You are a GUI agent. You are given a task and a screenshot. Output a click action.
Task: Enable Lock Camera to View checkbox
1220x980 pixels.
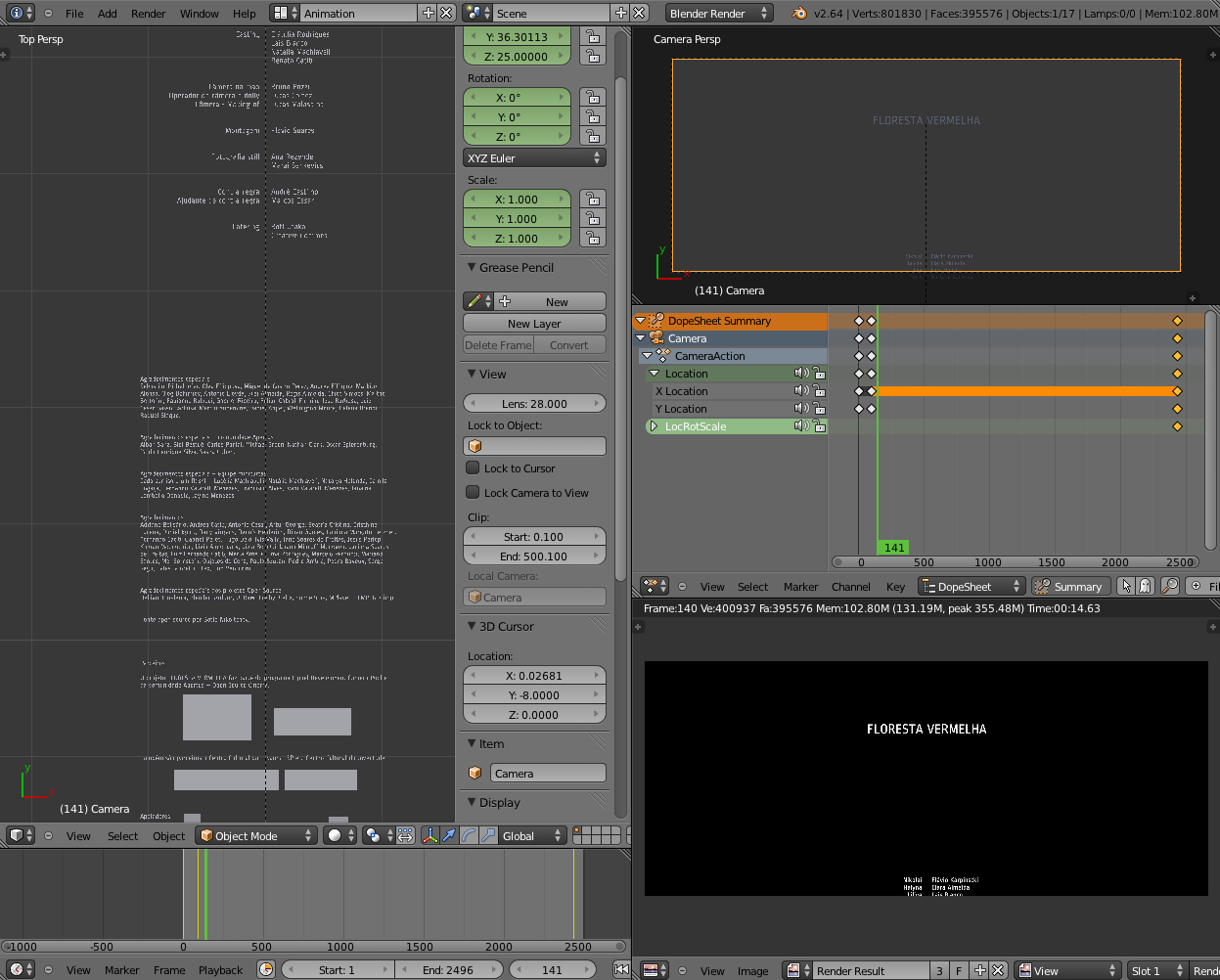coord(474,493)
